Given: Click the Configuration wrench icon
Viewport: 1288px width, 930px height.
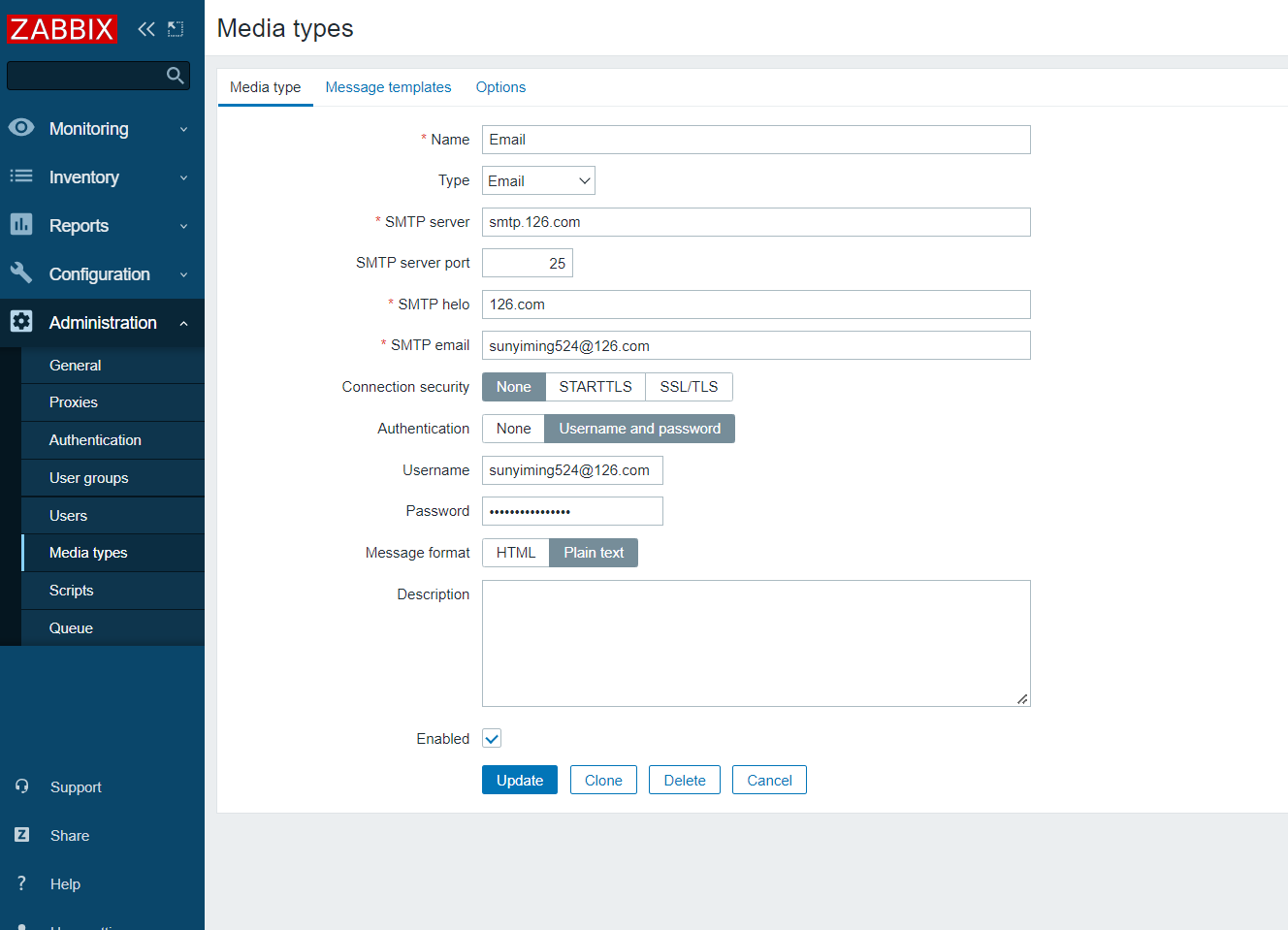Looking at the screenshot, I should (x=21, y=273).
